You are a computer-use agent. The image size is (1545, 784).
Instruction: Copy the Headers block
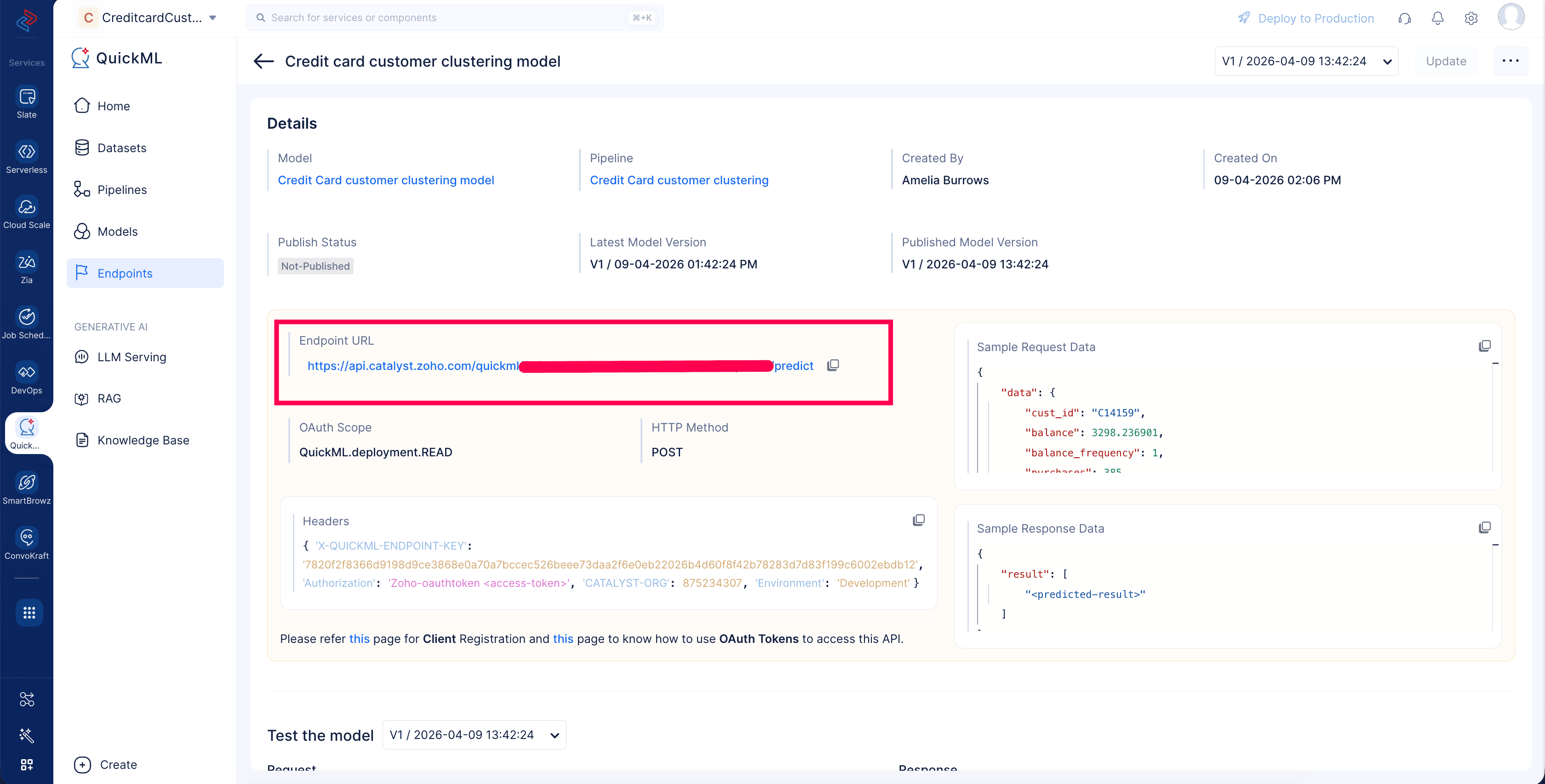(x=918, y=520)
